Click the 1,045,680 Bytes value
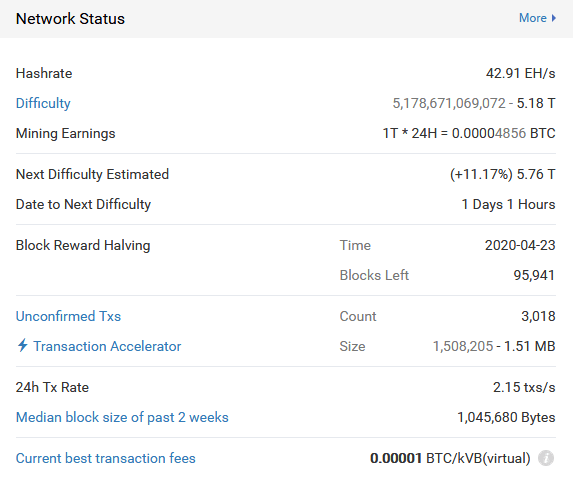The width and height of the screenshot is (573, 482). (506, 417)
